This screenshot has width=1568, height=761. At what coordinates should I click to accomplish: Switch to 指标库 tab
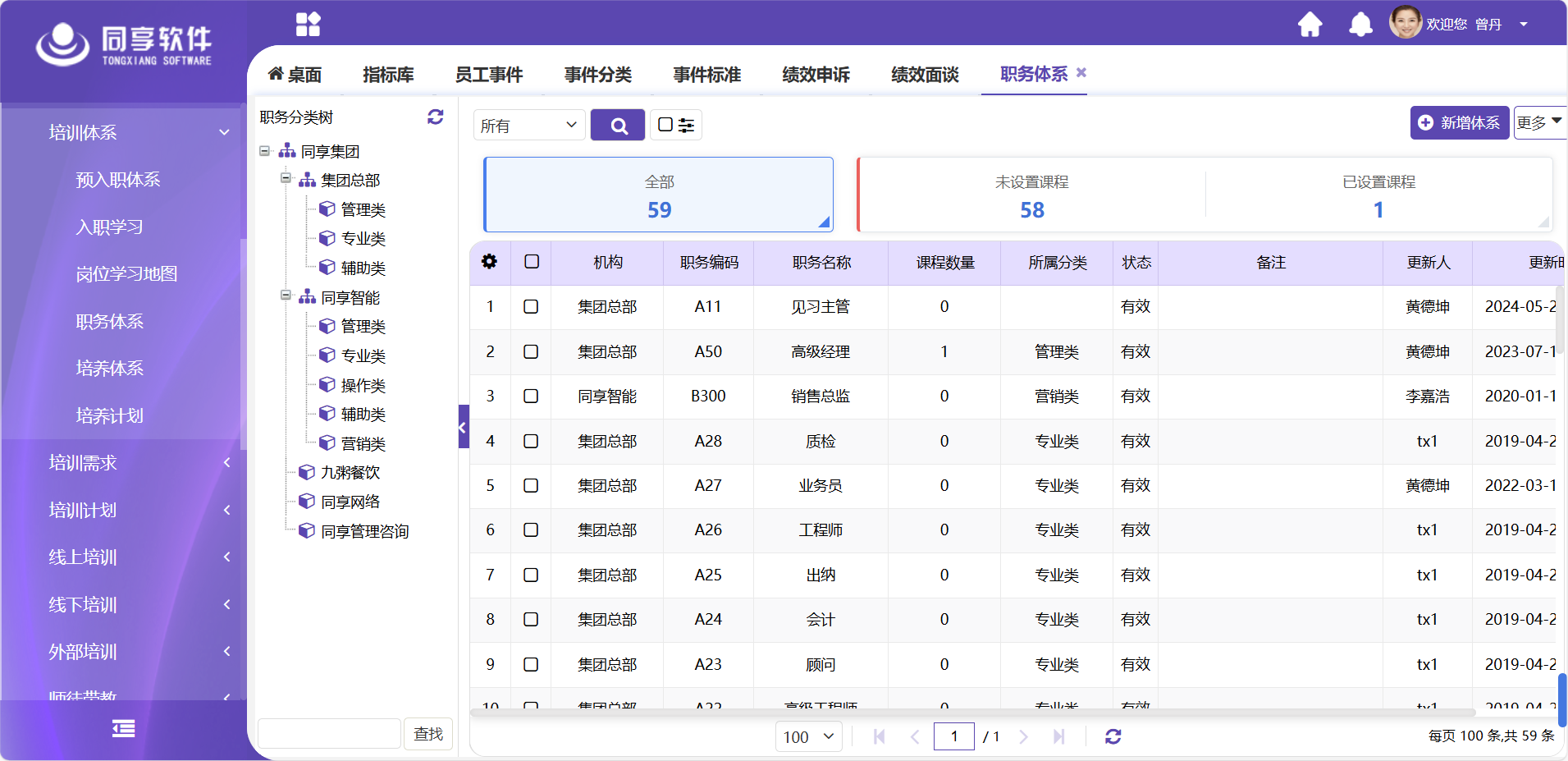pyautogui.click(x=388, y=75)
